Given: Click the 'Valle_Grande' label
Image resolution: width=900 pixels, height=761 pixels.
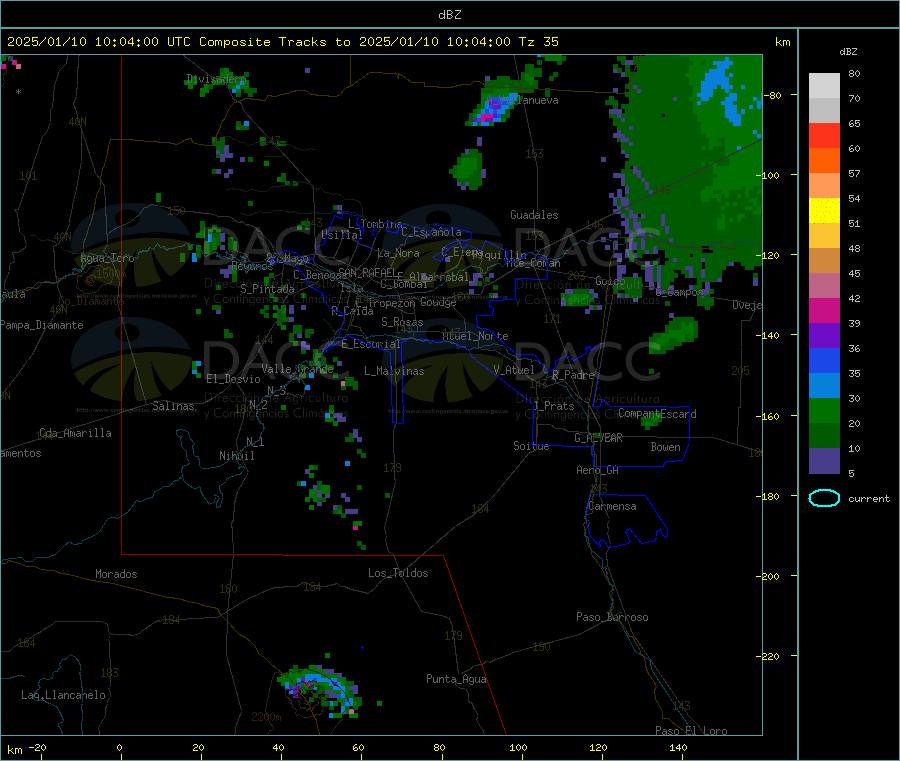Looking at the screenshot, I should click(x=297, y=369).
